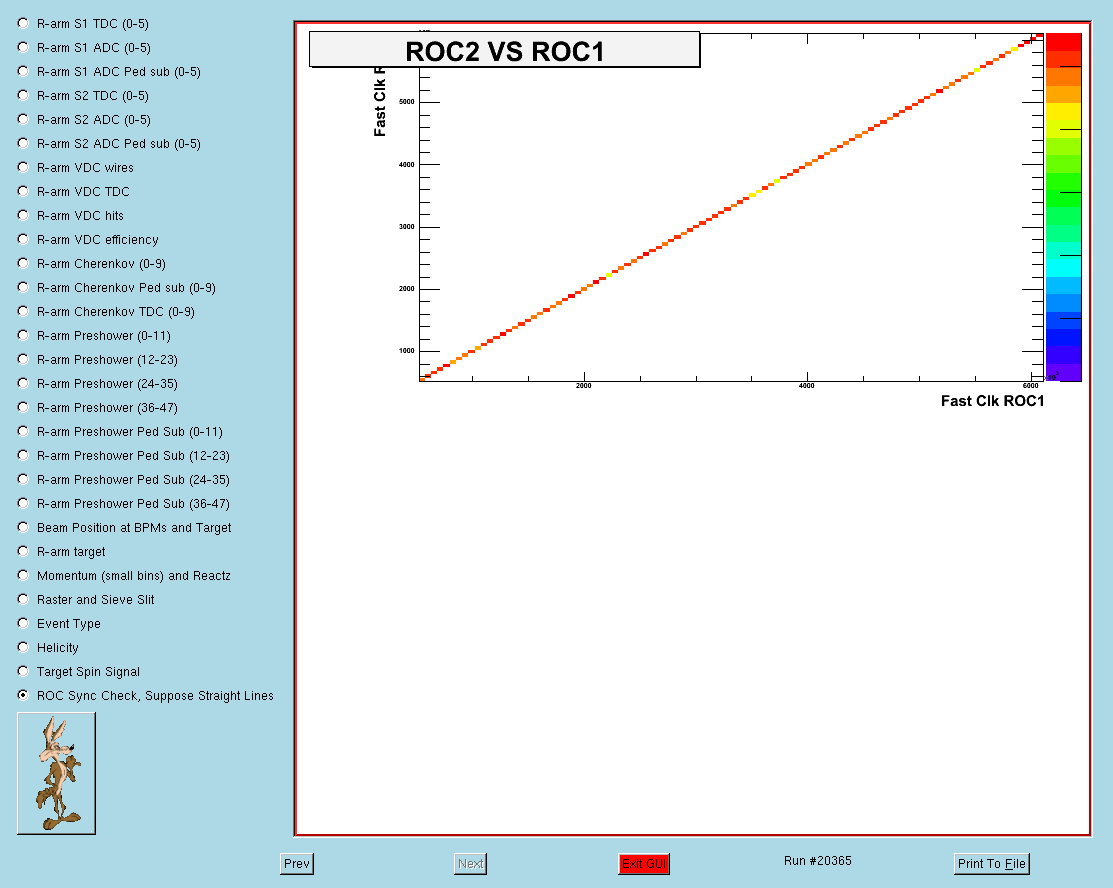Select R-arm S2 ADC Ped sub (0-5)

click(x=23, y=143)
